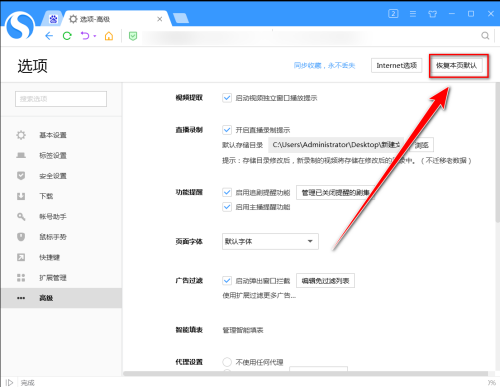500x387 pixels.
Task: Click the 管理已关闭提醒的剧集 button
Action: [x=335, y=192]
